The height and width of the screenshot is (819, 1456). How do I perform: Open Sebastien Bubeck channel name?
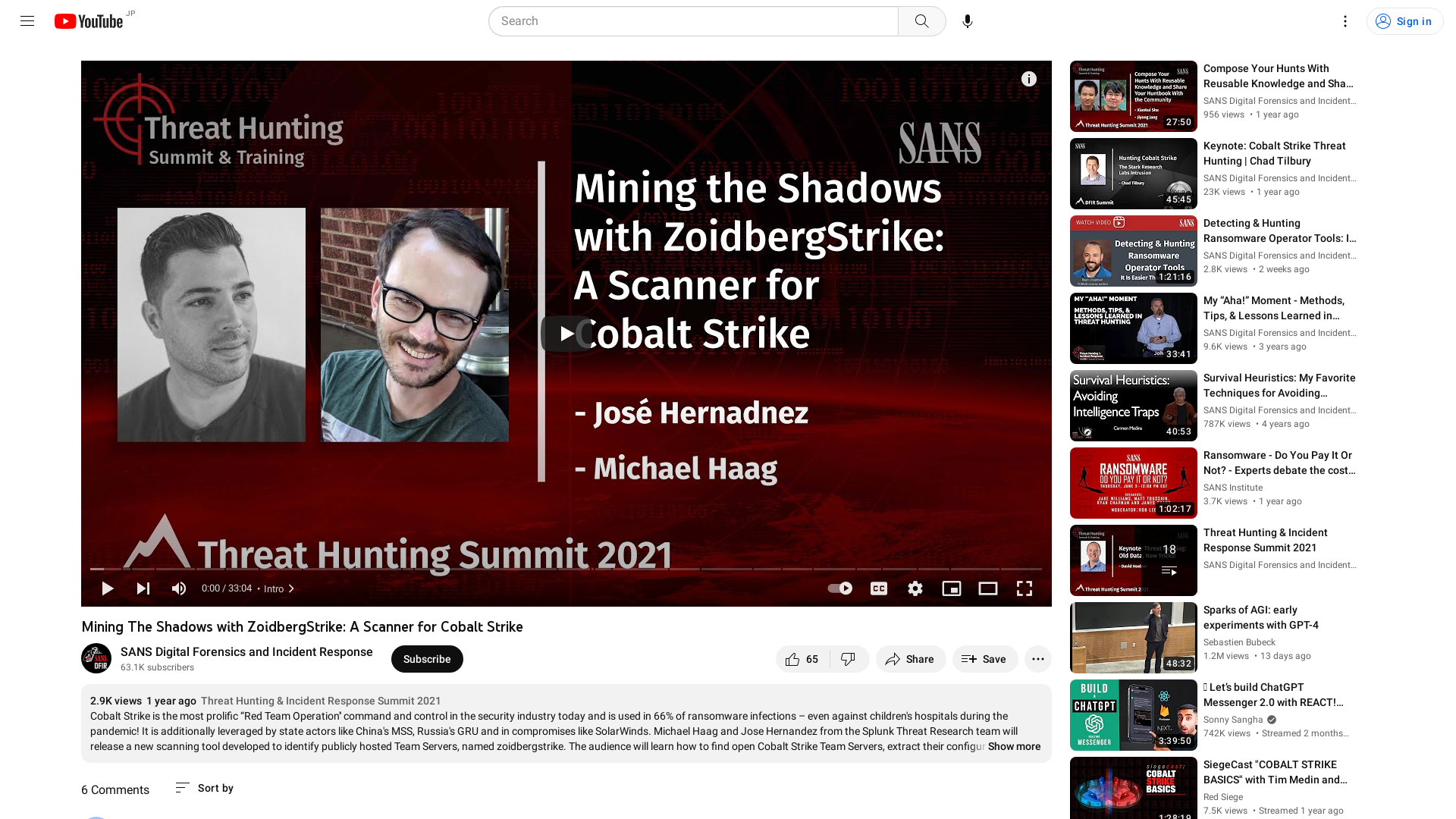tap(1239, 642)
